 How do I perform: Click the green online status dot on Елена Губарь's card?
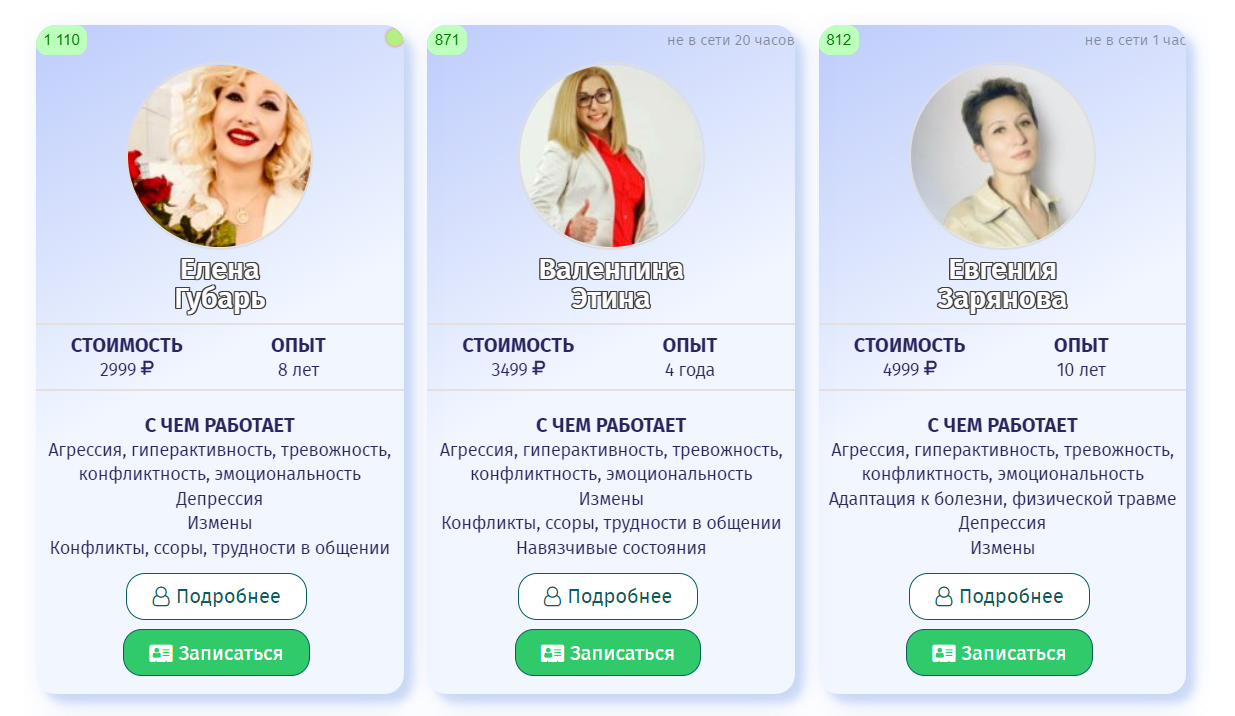[394, 38]
